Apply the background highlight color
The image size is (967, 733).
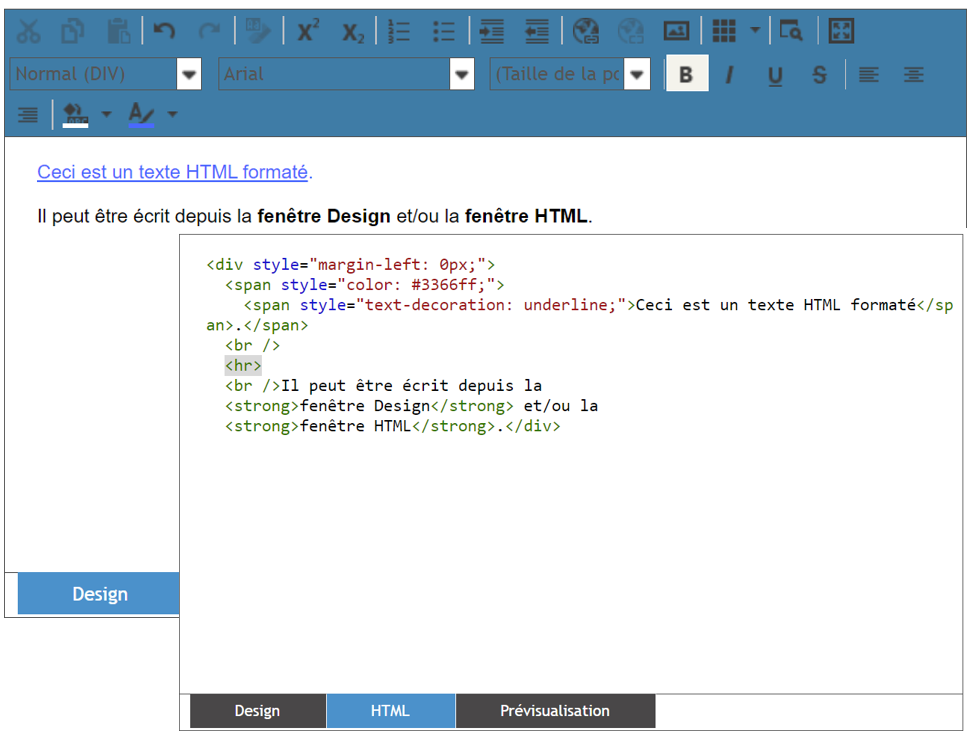point(75,114)
